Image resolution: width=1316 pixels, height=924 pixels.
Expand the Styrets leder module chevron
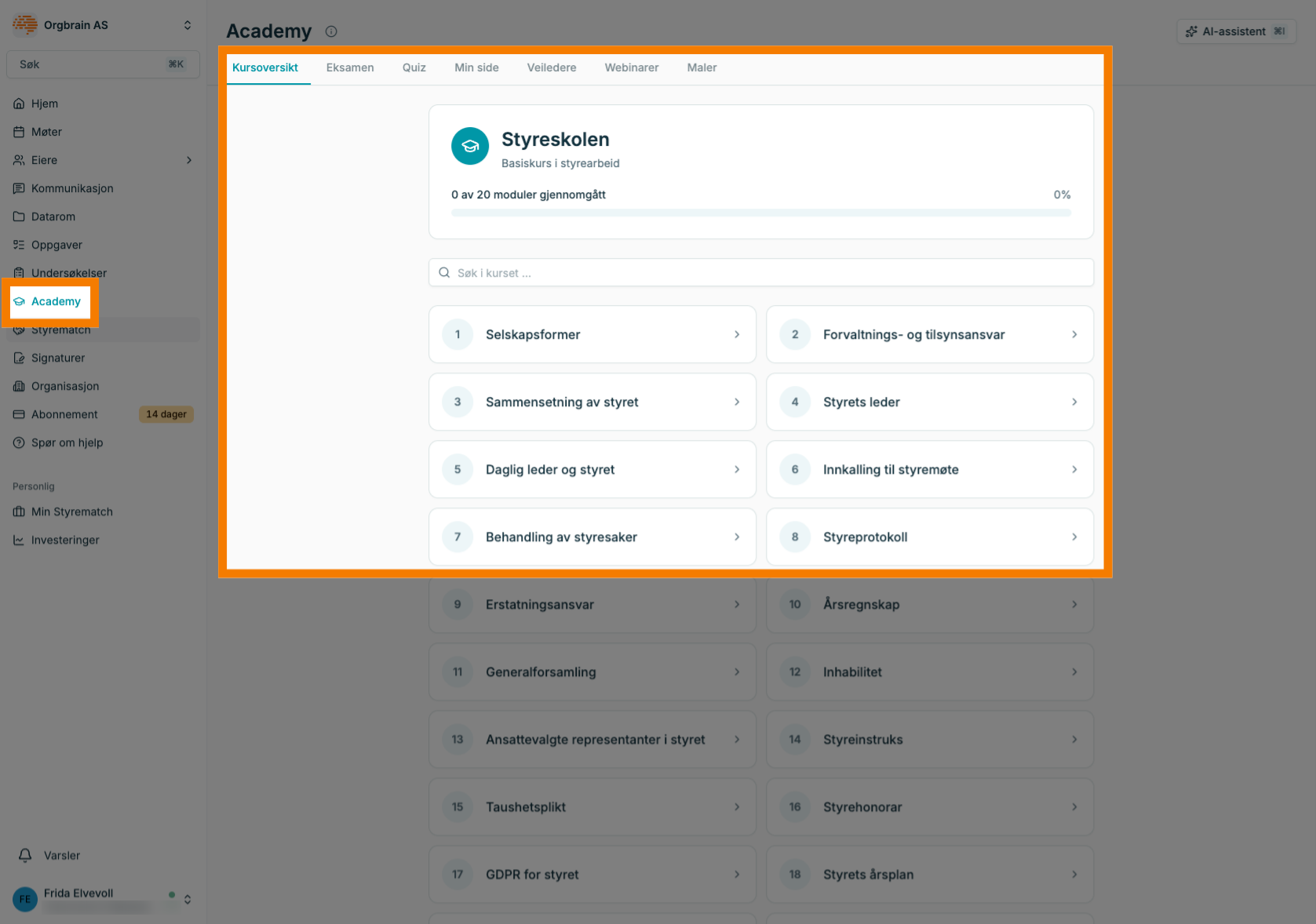coord(1074,402)
